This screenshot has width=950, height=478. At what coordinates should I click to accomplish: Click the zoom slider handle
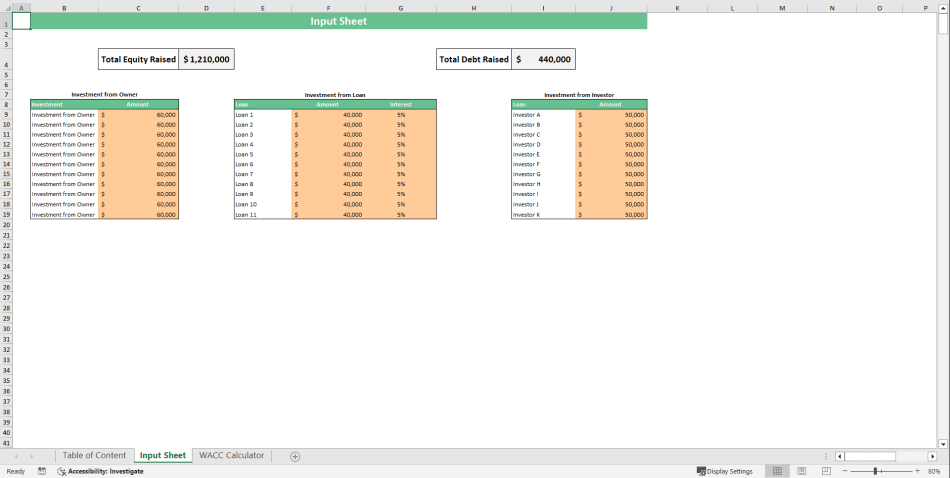(876, 471)
